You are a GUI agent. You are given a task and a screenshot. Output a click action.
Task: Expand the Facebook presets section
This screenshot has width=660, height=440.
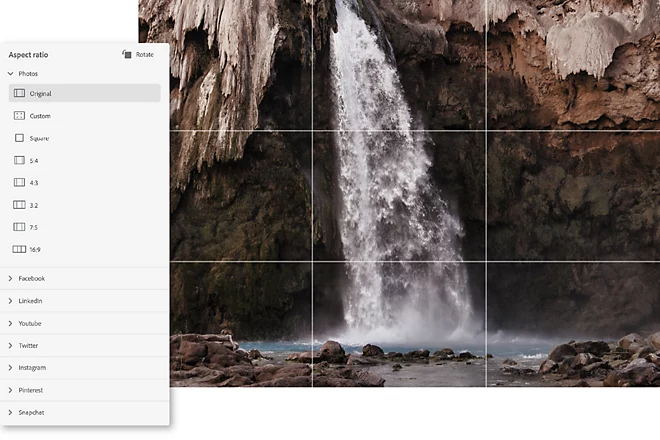pyautogui.click(x=84, y=278)
